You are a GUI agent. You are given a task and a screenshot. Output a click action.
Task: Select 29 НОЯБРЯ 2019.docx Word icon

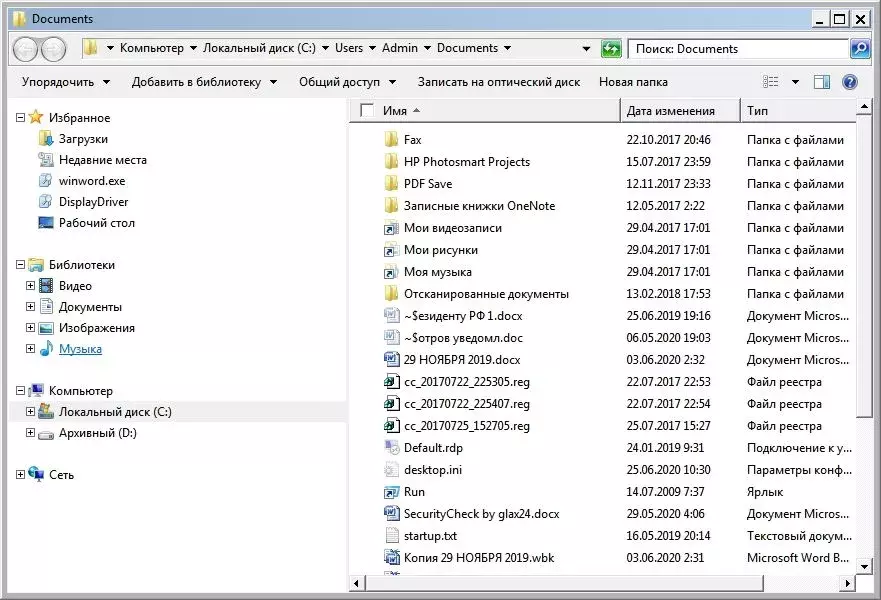tap(391, 360)
